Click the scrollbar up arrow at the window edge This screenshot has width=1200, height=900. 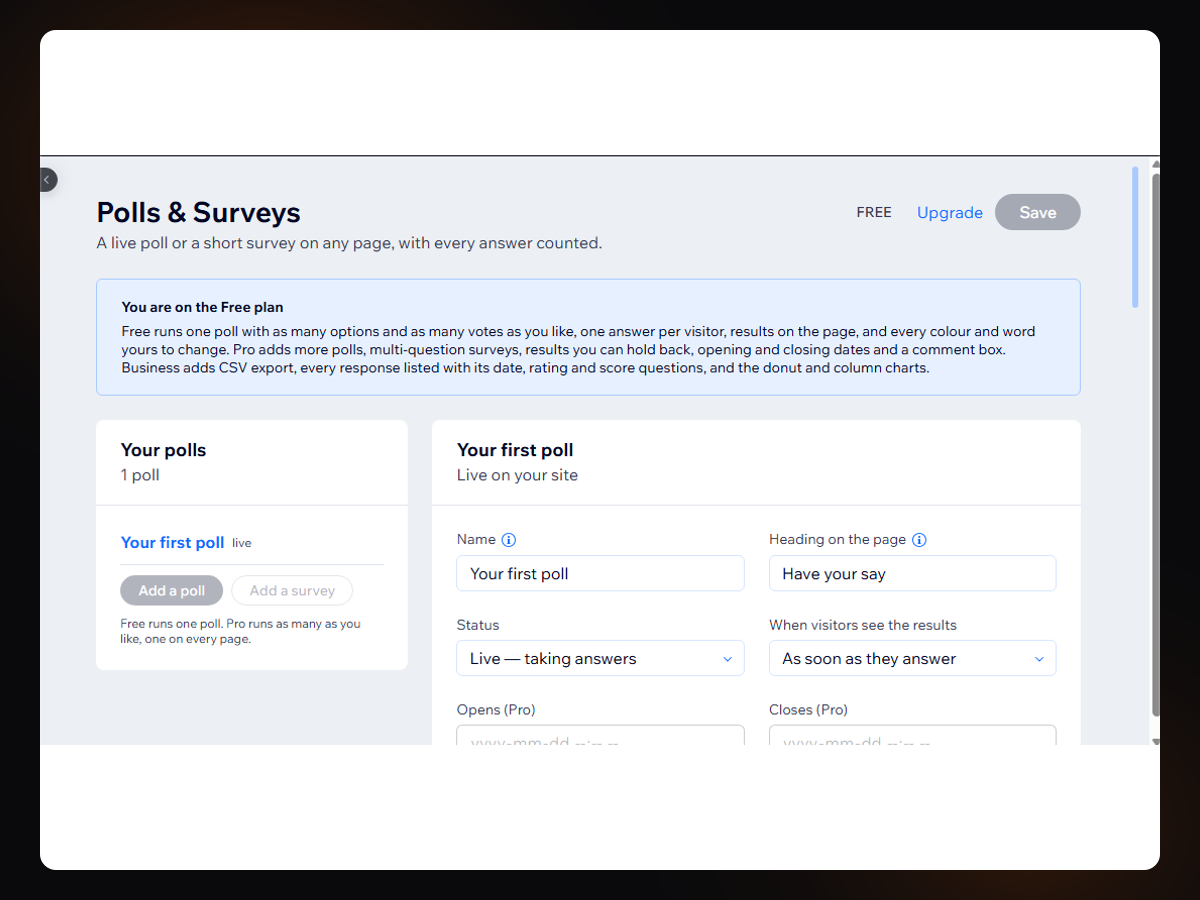coord(1156,164)
